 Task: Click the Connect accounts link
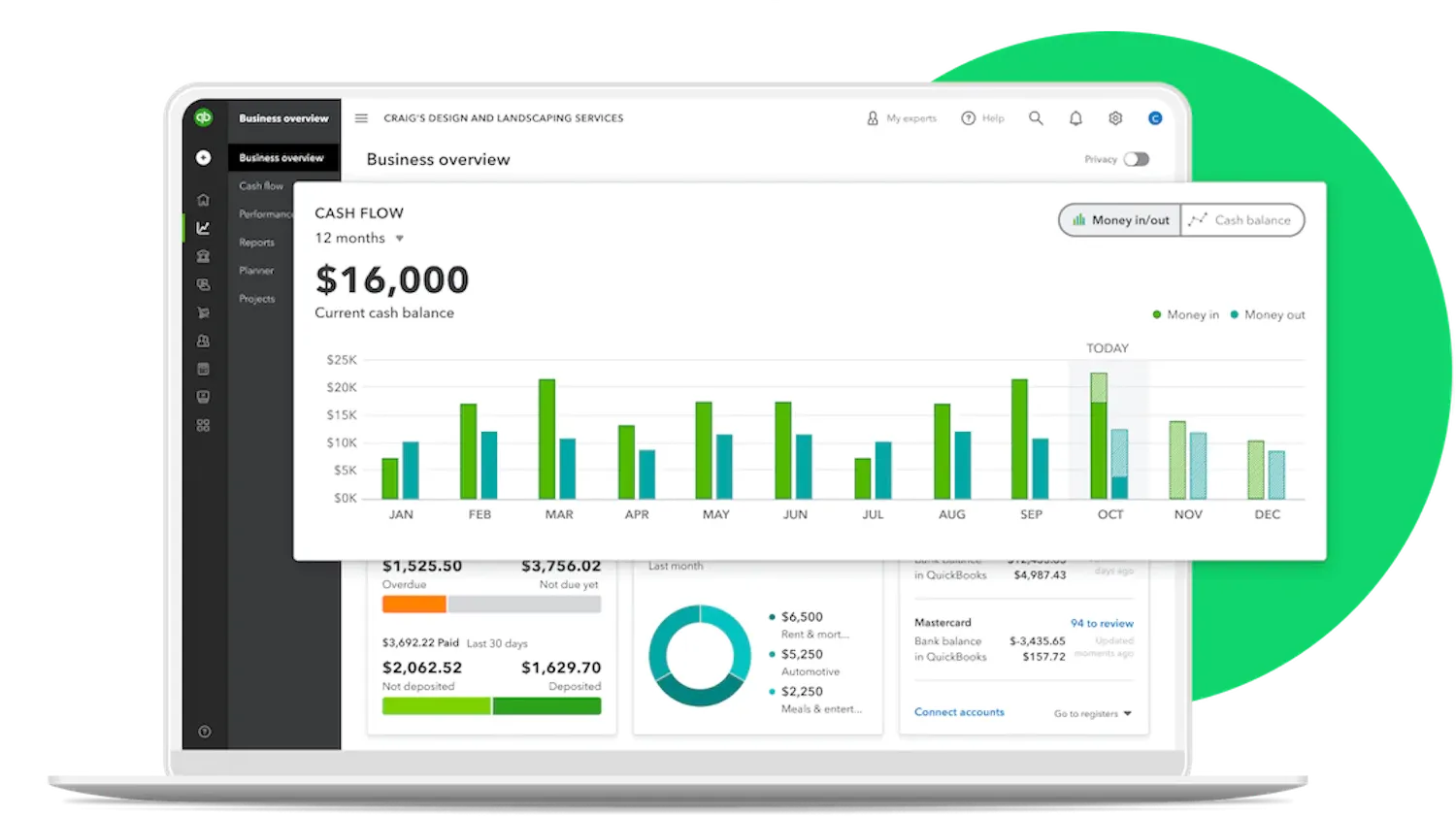click(959, 712)
